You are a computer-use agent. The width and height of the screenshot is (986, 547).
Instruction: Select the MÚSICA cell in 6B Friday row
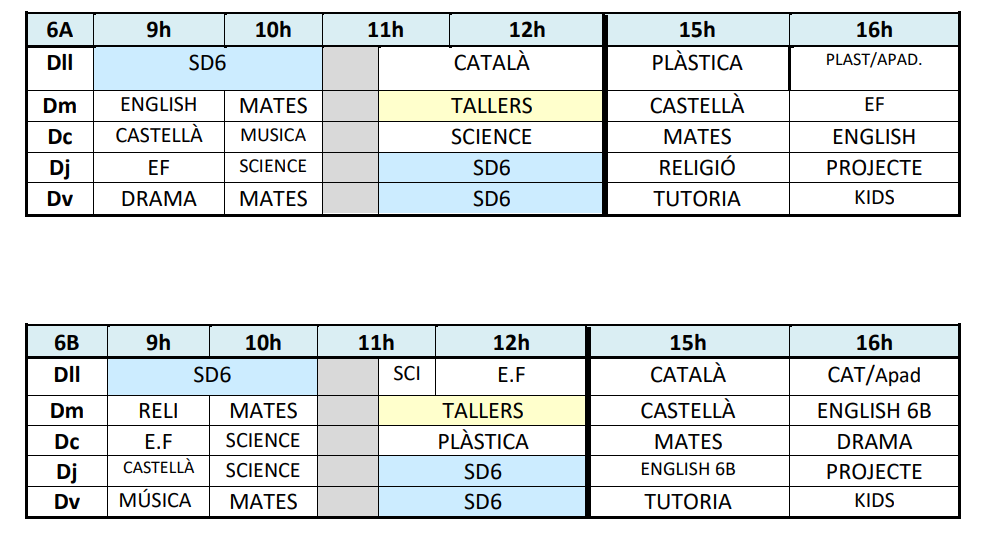156,500
